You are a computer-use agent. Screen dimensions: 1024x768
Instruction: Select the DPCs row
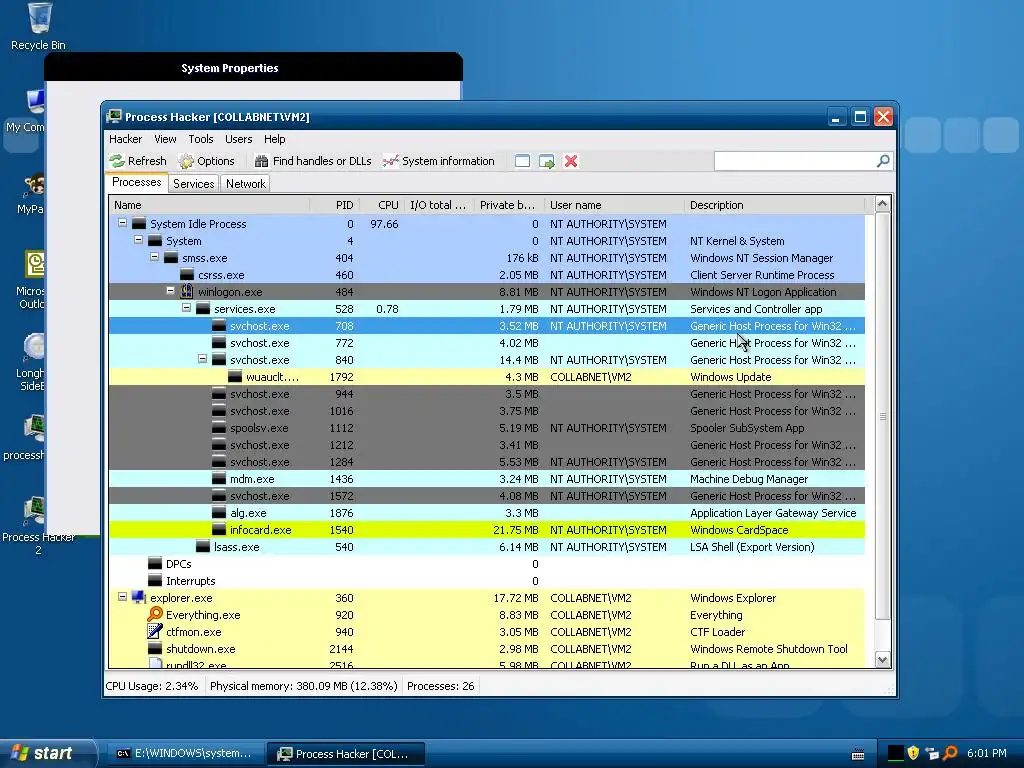[487, 564]
